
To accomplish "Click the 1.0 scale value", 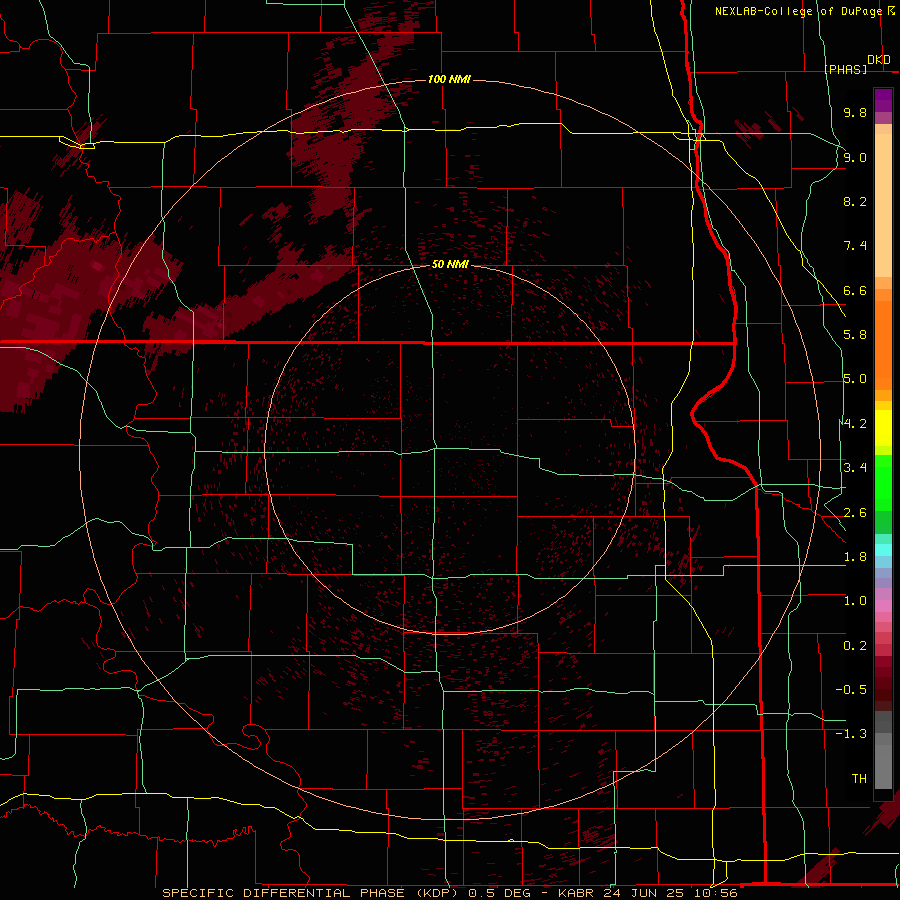I will pyautogui.click(x=855, y=601).
